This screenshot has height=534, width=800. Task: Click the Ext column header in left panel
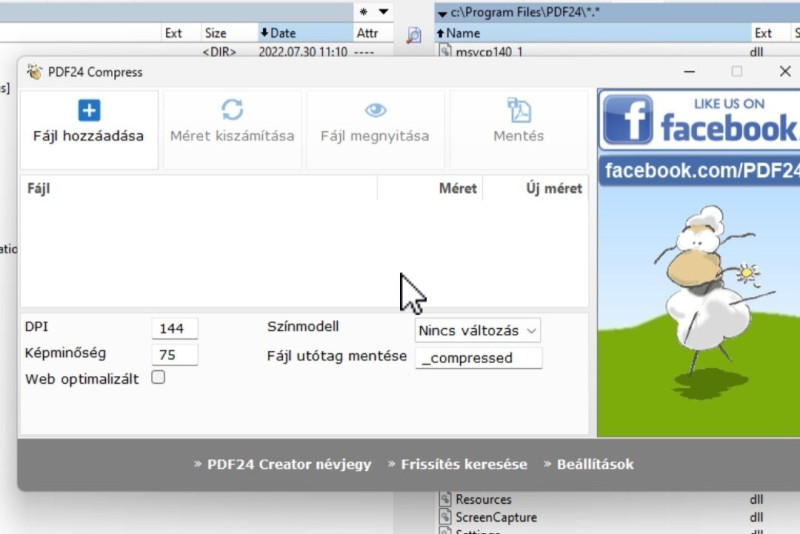tap(181, 33)
